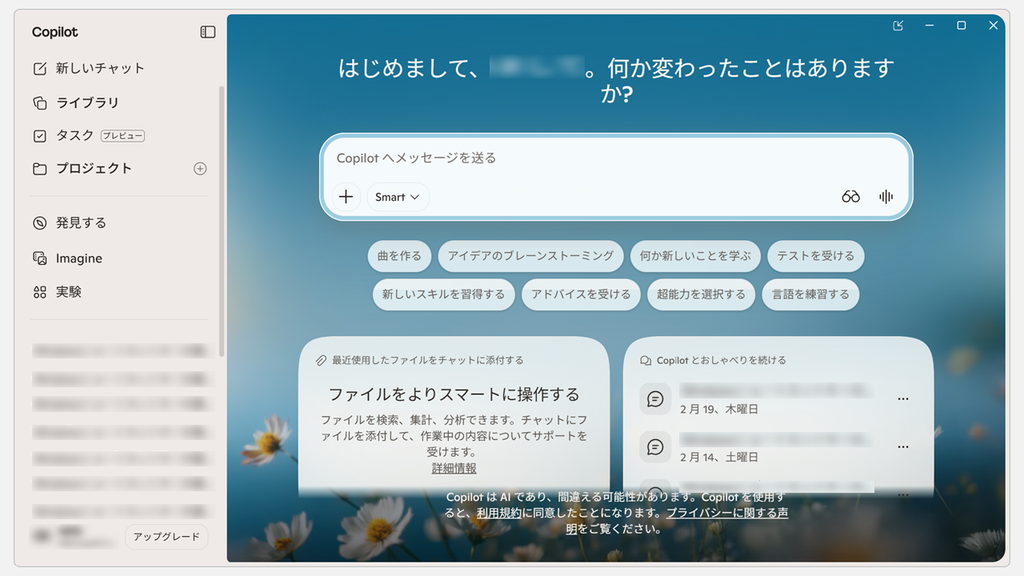The width and height of the screenshot is (1024, 576).
Task: Collapse the Copilot sidebar panel icon
Action: 208,32
